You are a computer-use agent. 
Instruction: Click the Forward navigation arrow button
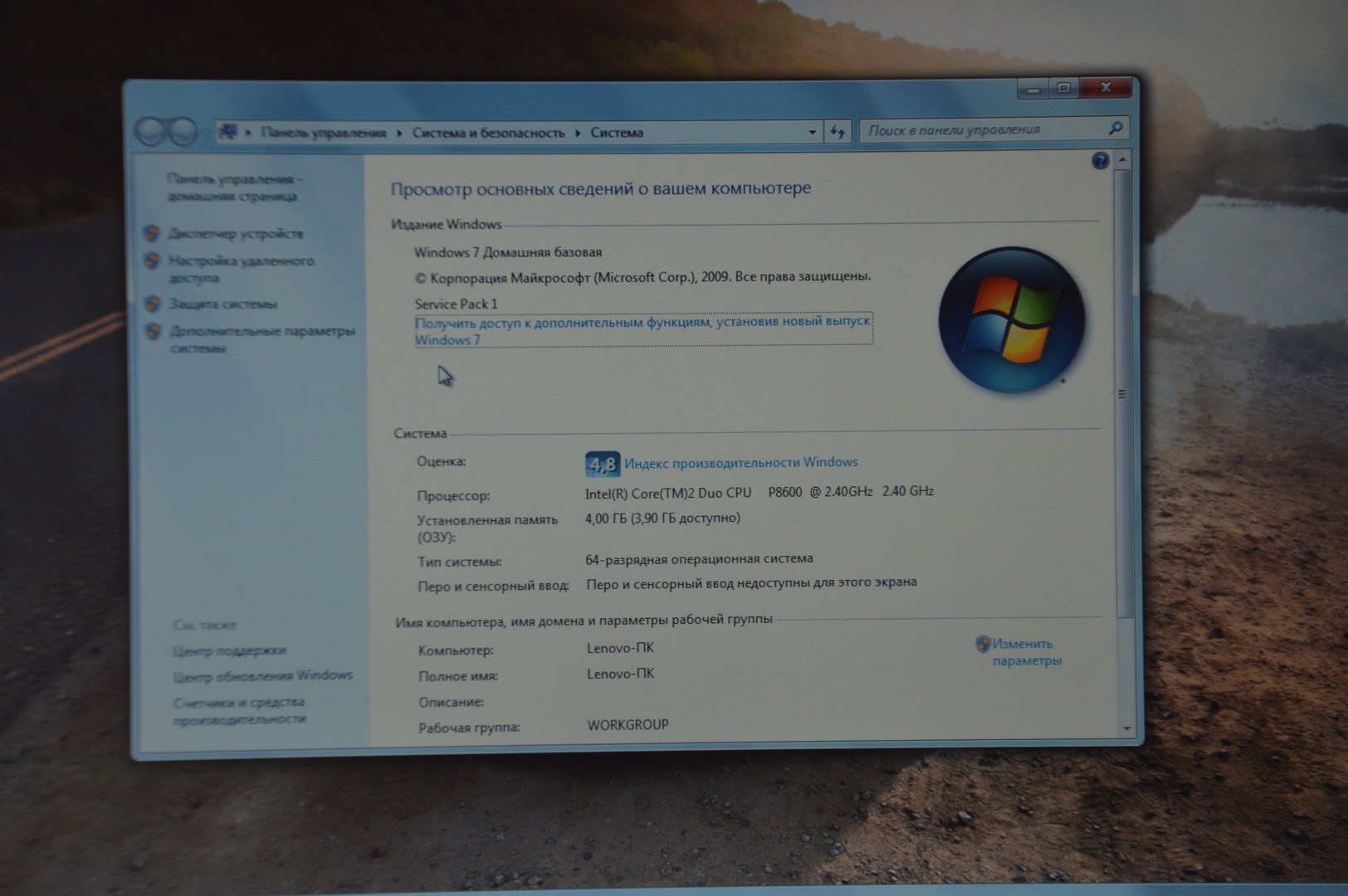pyautogui.click(x=182, y=131)
